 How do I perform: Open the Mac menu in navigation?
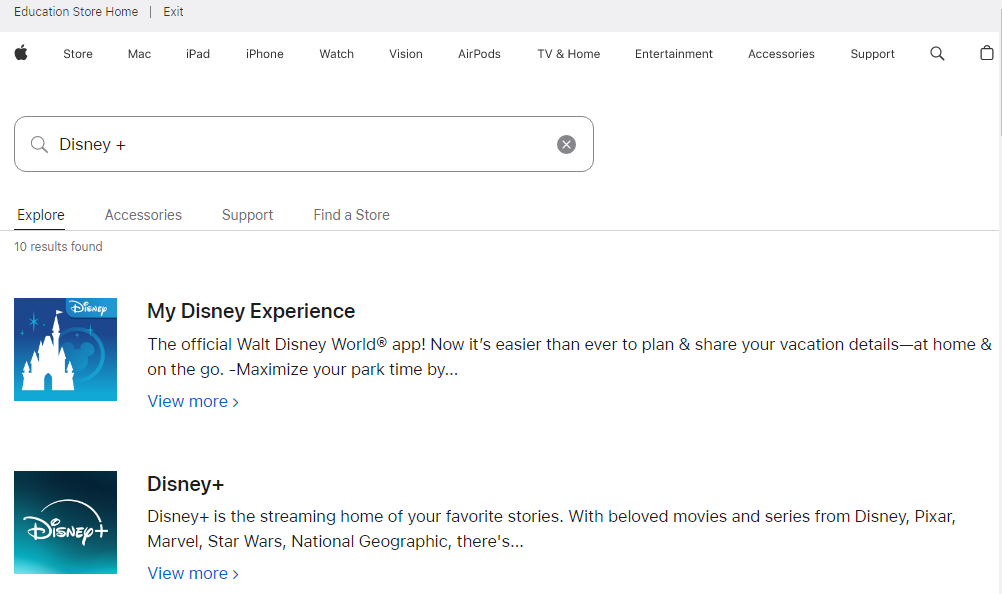(139, 54)
